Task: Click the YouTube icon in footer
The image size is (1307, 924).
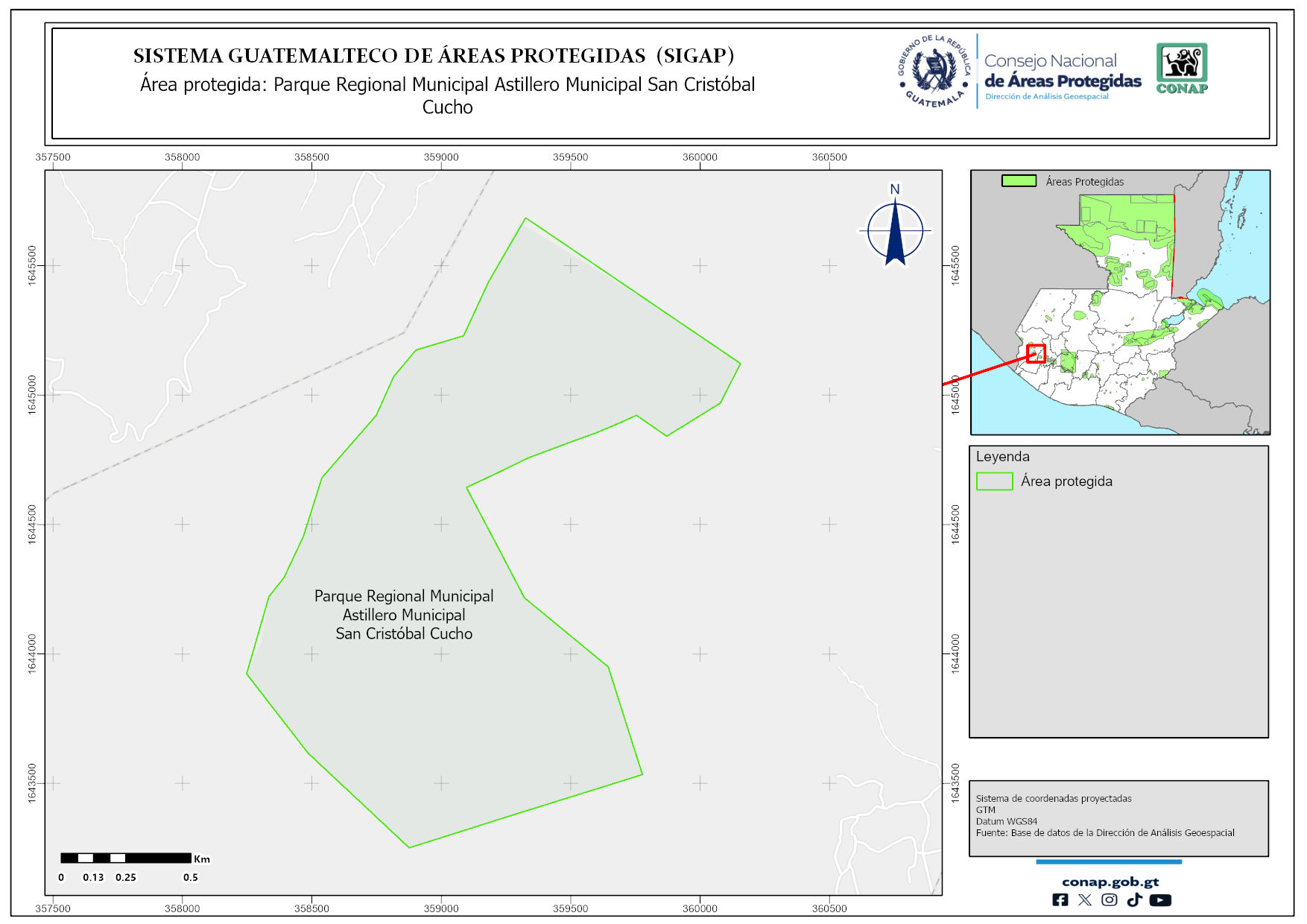Action: (x=1160, y=900)
